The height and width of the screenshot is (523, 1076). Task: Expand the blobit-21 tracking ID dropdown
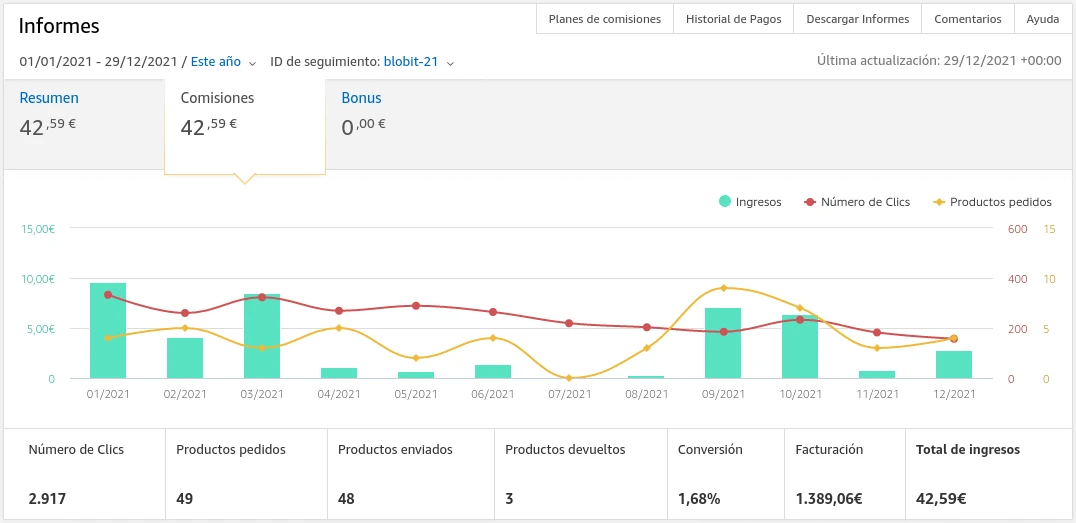click(418, 62)
